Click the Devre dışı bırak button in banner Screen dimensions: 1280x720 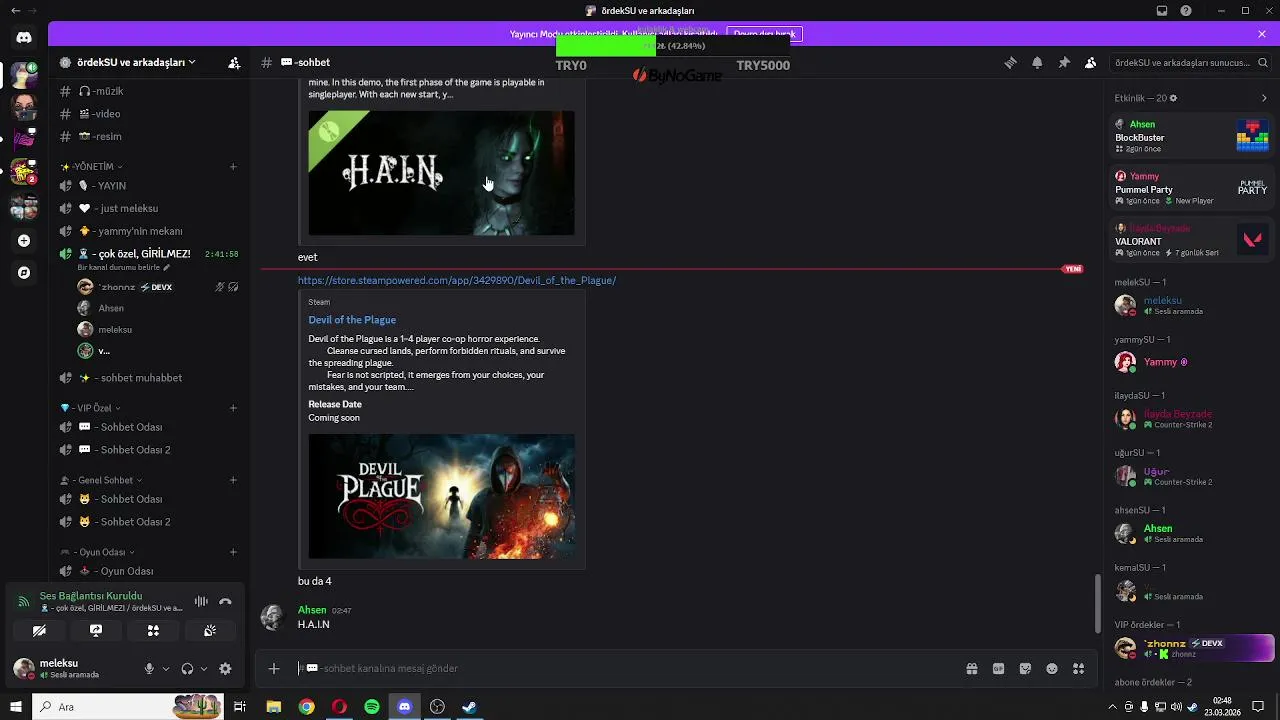[764, 34]
